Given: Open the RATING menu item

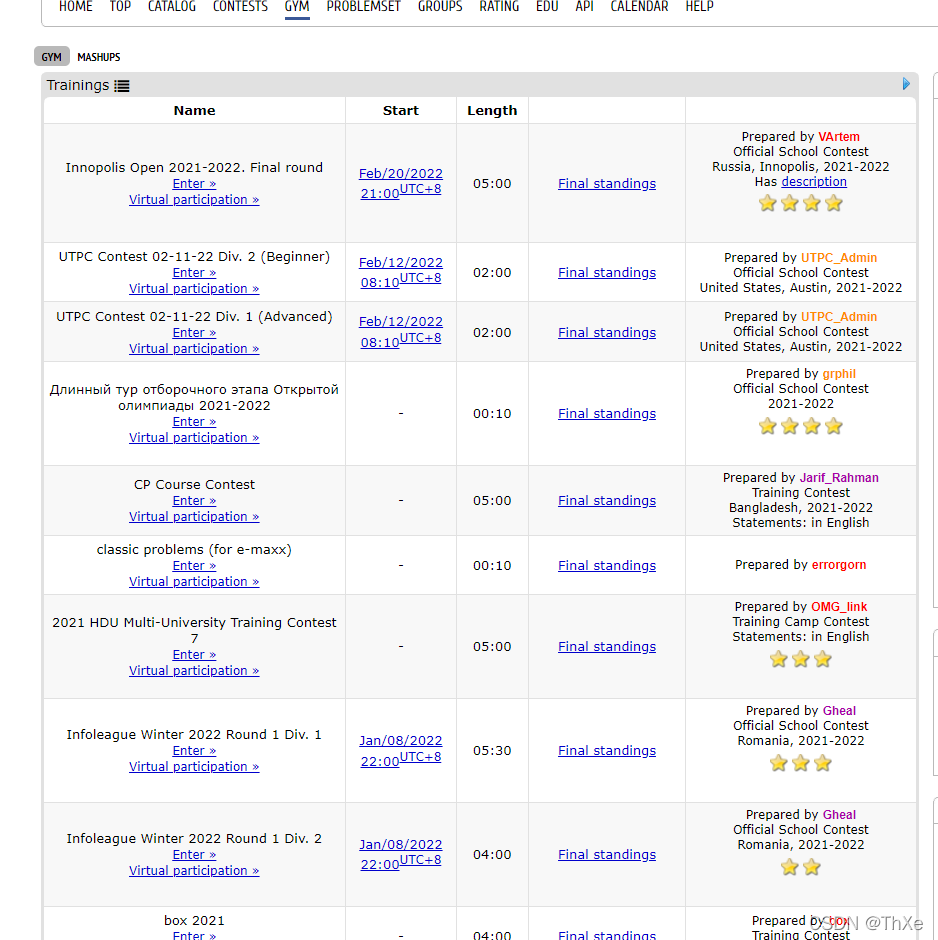Looking at the screenshot, I should coord(499,7).
